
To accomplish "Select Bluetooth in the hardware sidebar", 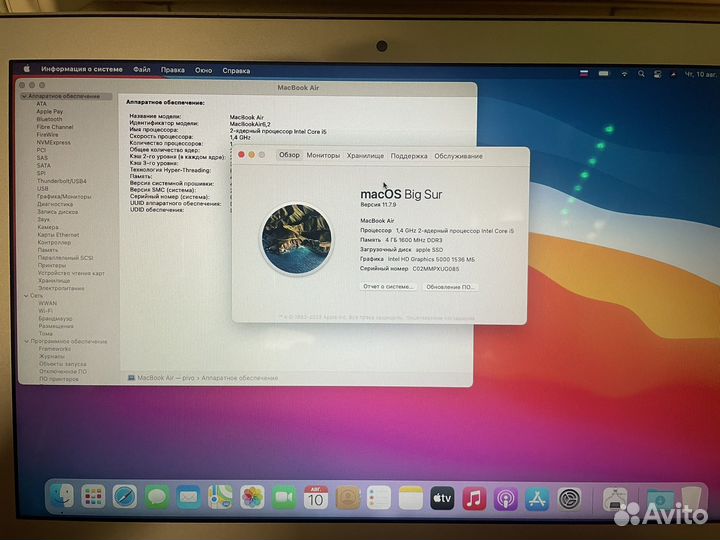I will tap(49, 119).
